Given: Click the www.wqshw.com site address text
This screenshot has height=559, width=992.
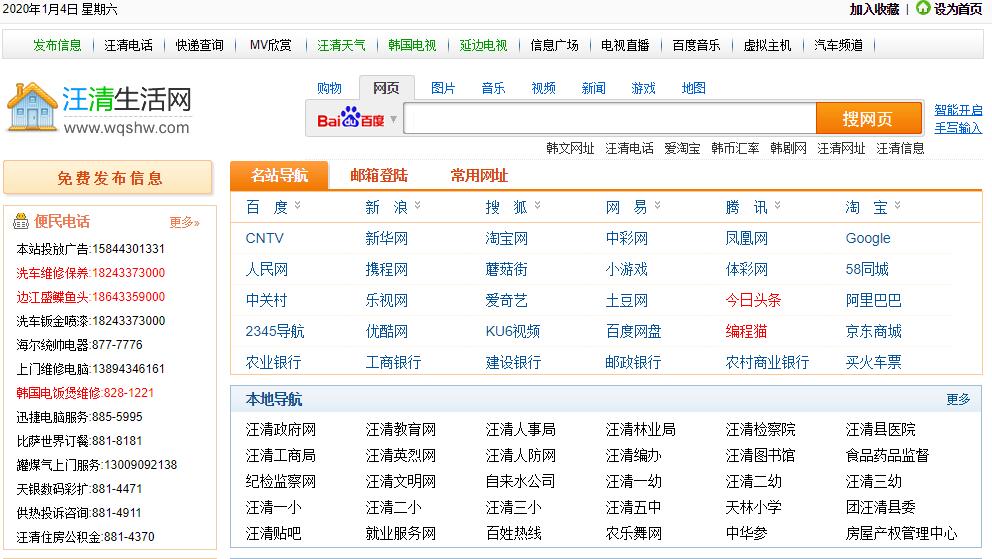Looking at the screenshot, I should (x=126, y=128).
